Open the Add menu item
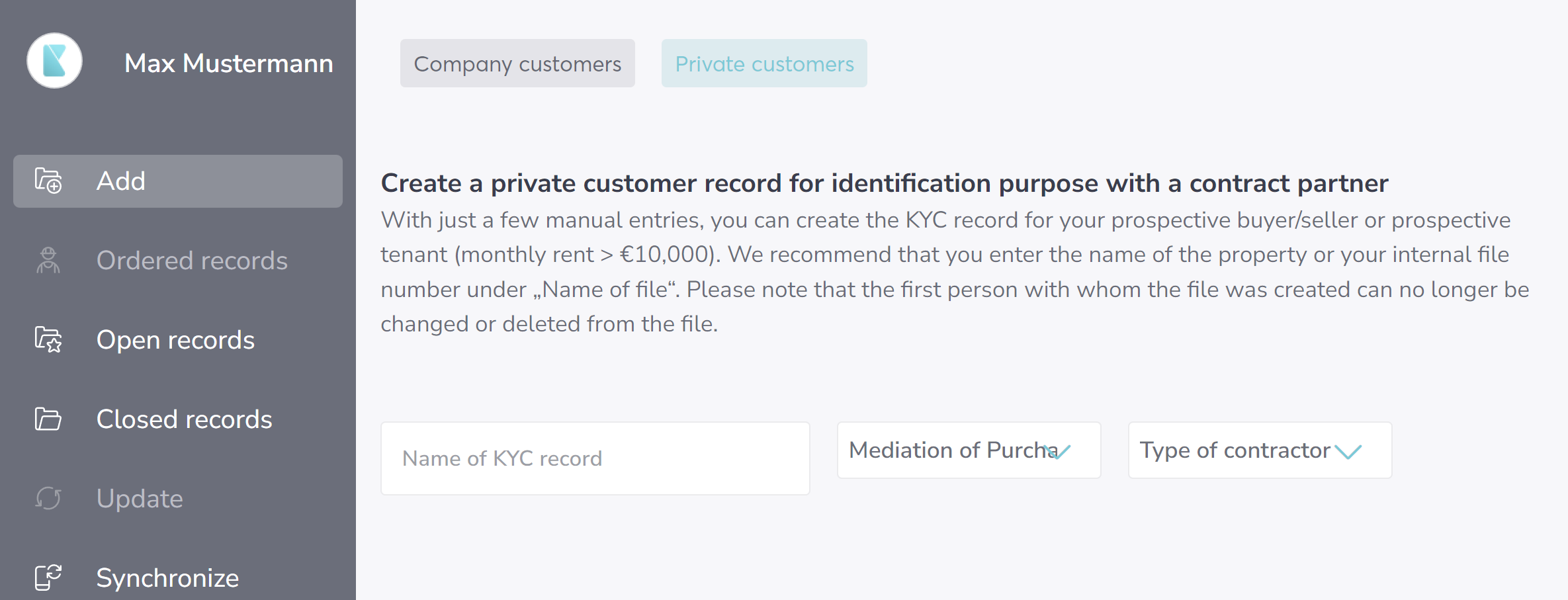Screen dimensions: 1568x600 178,181
